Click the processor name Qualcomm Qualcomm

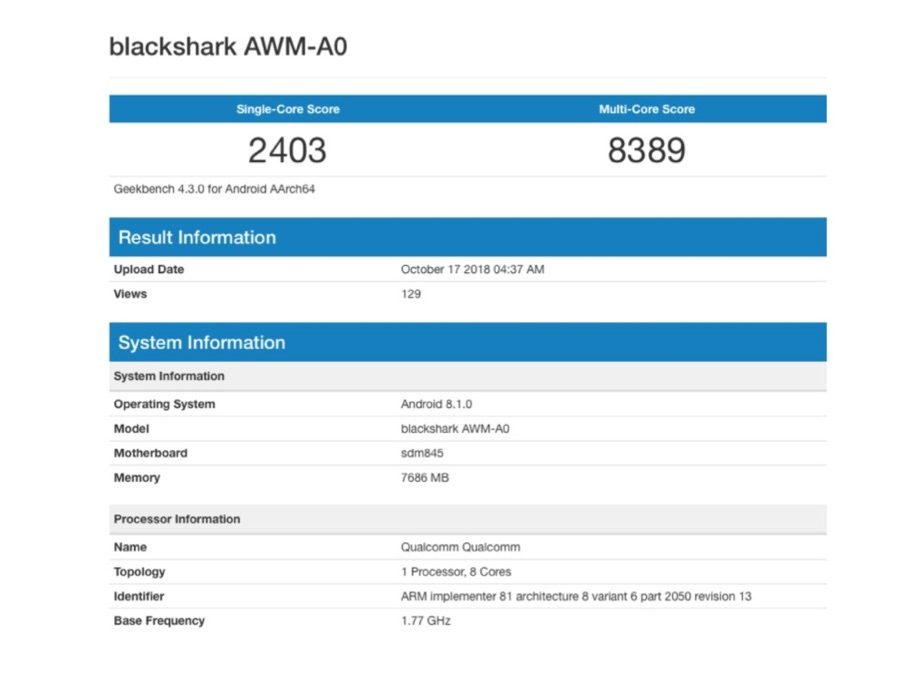point(460,547)
